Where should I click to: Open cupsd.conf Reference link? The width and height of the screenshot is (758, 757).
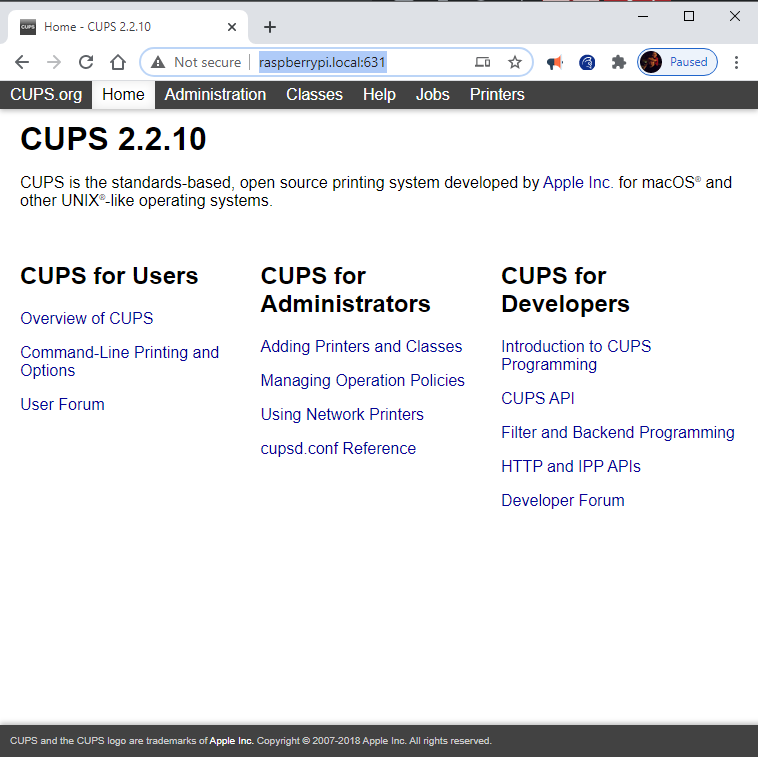[338, 449]
